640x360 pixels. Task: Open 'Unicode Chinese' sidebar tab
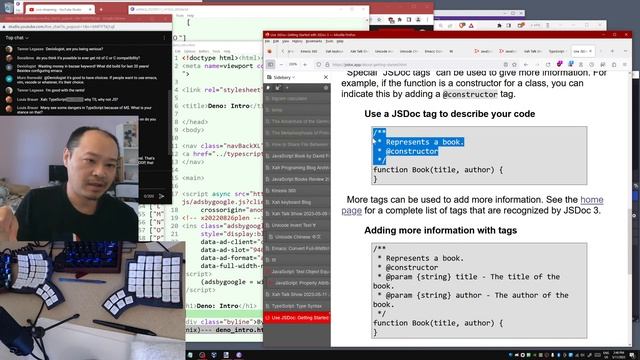click(x=299, y=237)
